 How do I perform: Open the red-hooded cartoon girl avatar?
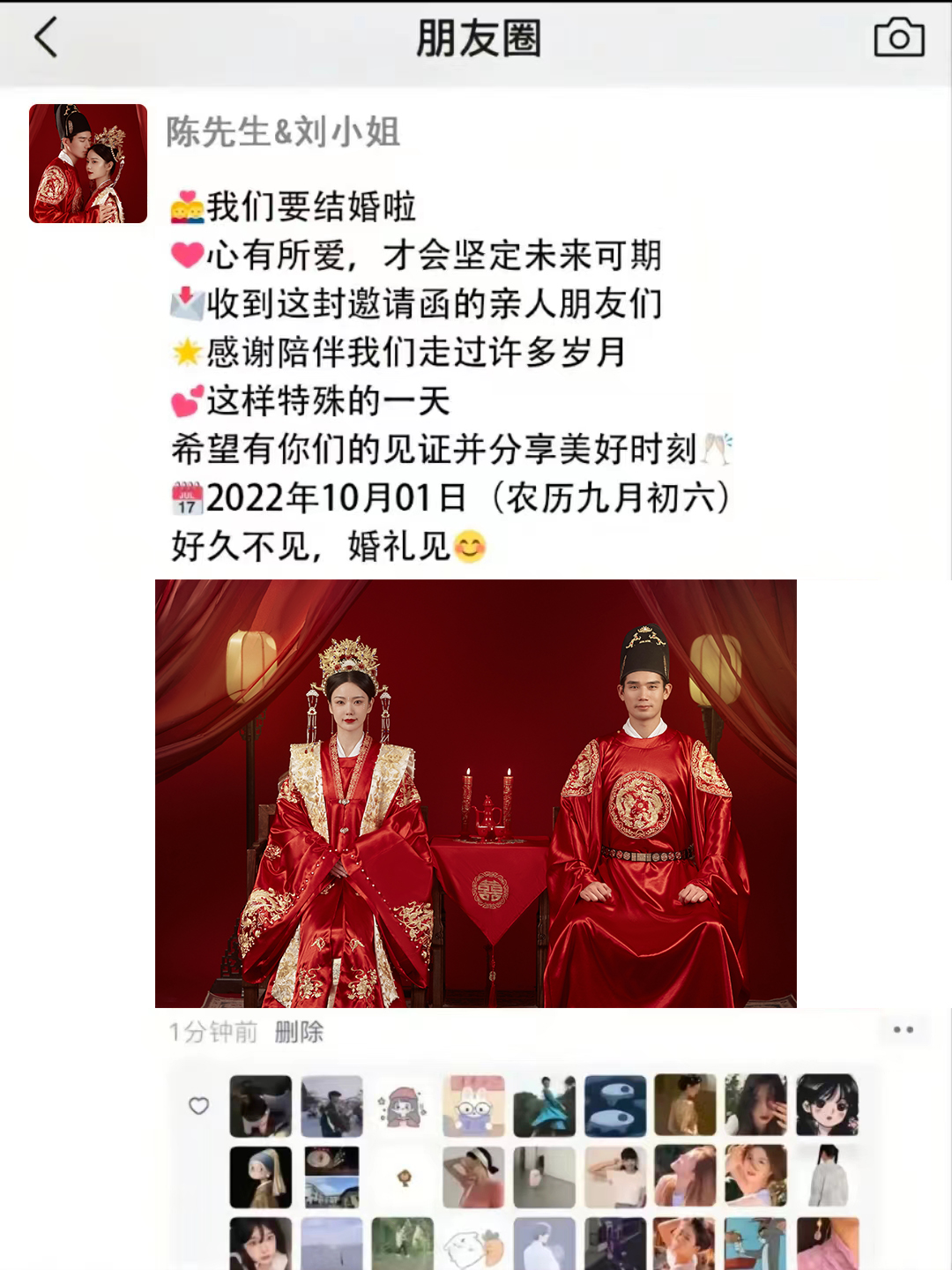(402, 1106)
